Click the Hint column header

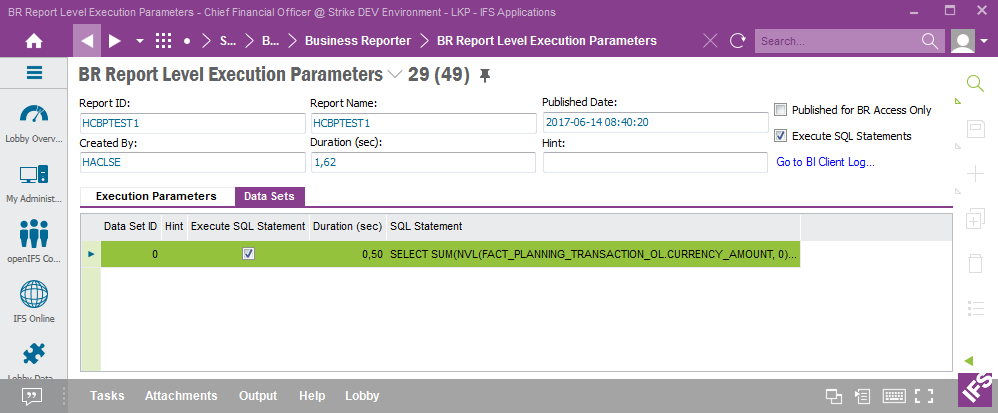[174, 227]
